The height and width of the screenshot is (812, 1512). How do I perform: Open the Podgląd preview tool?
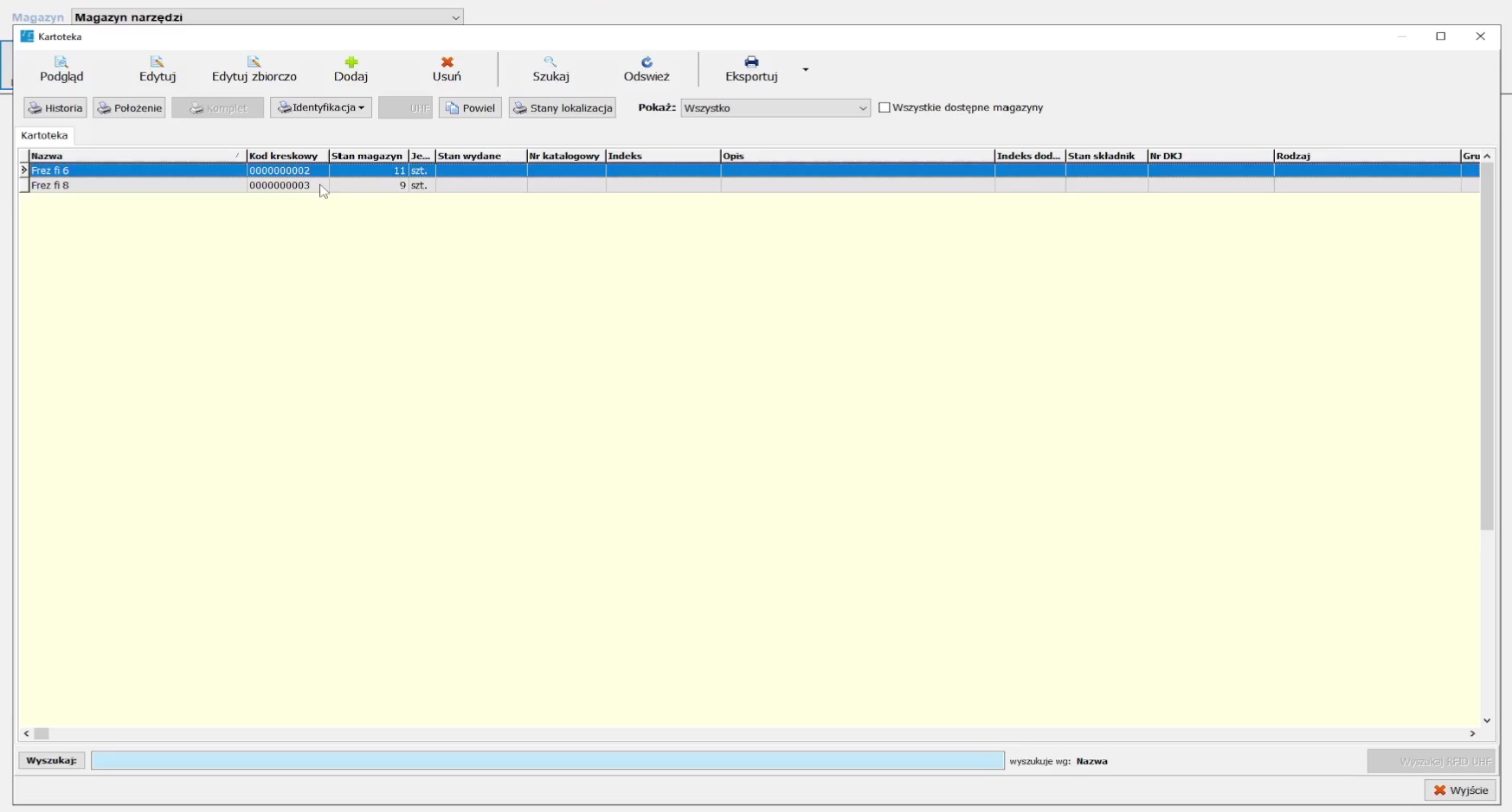pos(61,68)
